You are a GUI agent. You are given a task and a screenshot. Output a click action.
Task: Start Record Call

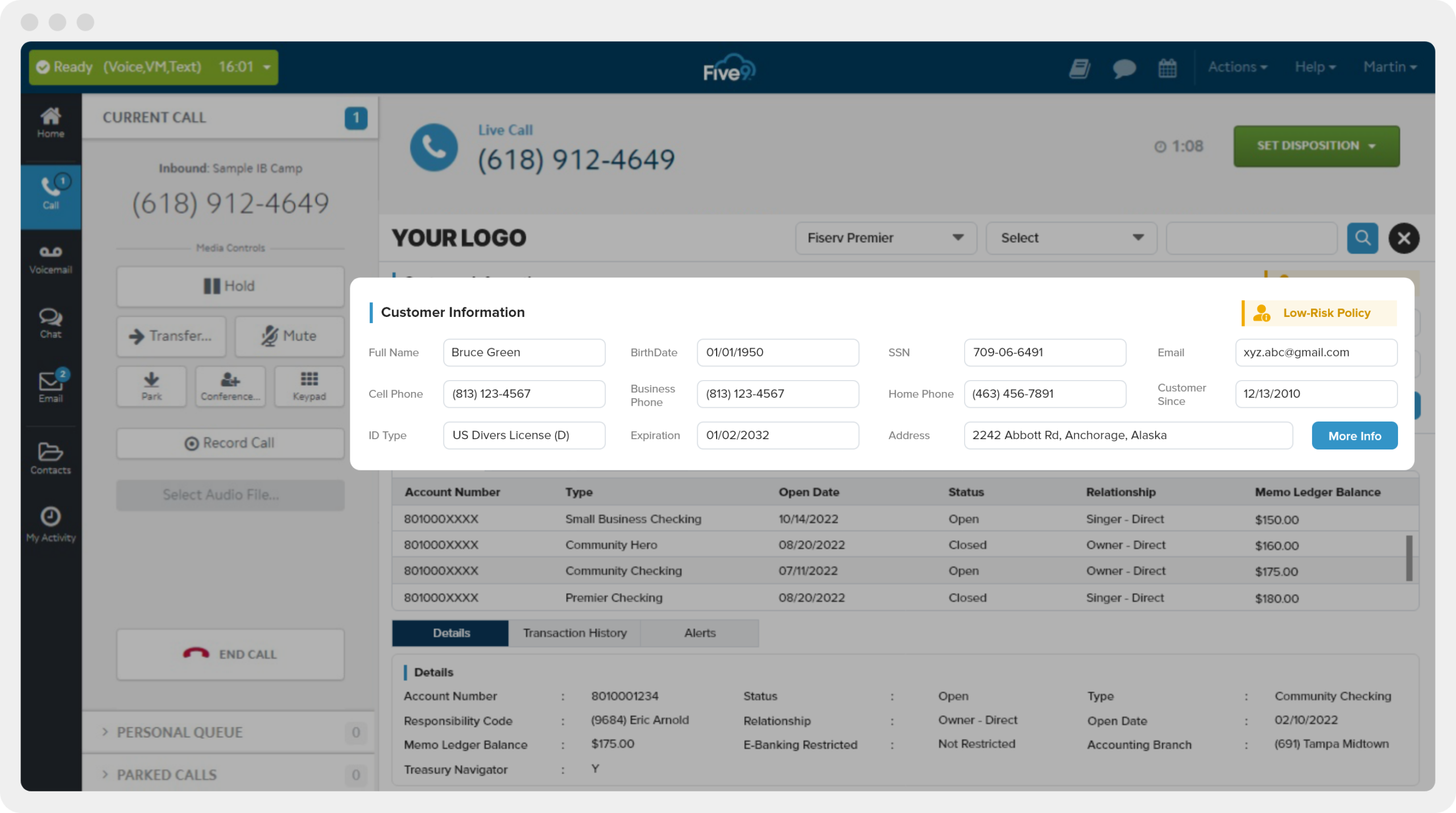230,443
